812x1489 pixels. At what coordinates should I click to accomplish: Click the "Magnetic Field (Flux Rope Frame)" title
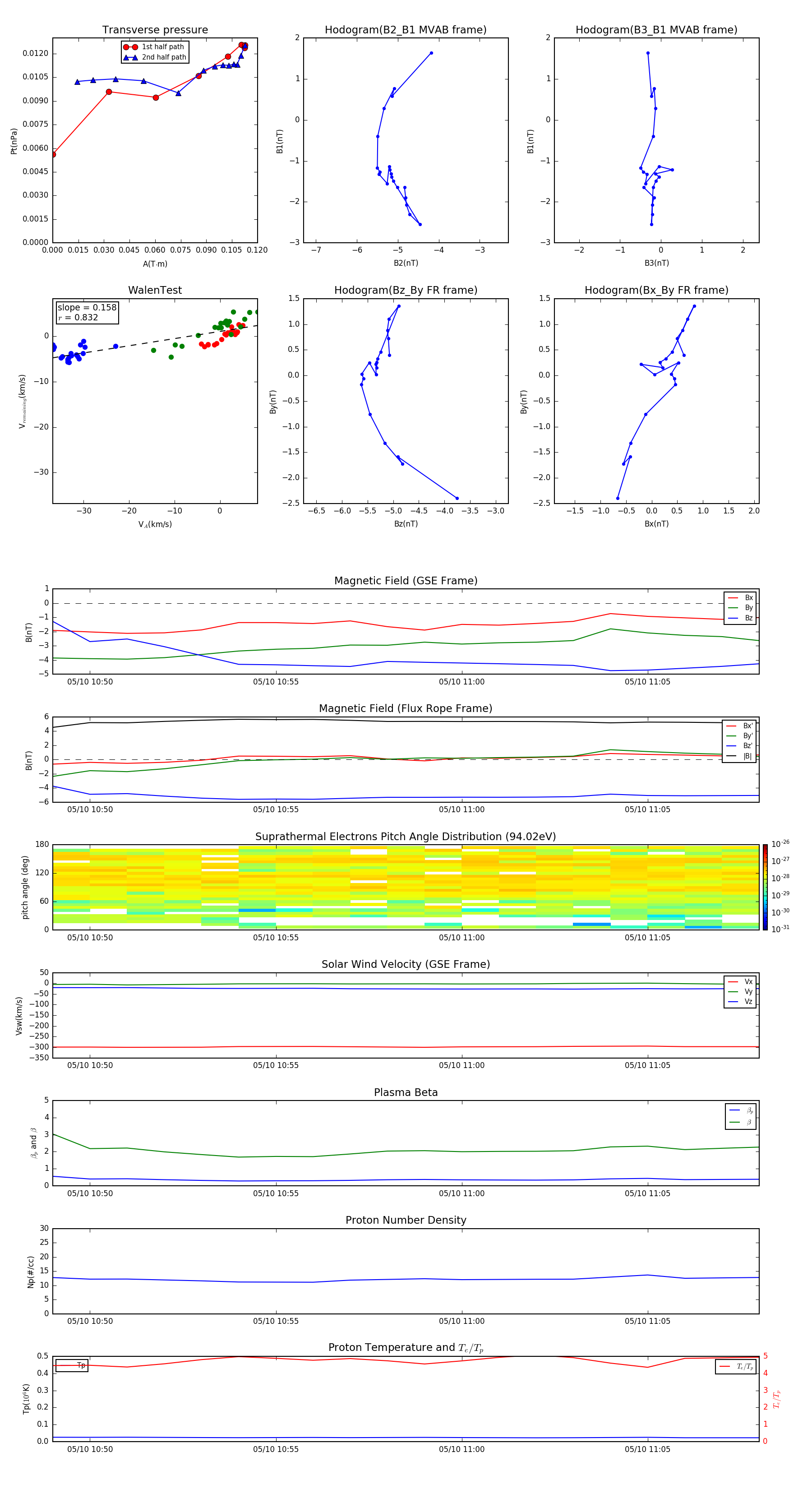[x=406, y=709]
